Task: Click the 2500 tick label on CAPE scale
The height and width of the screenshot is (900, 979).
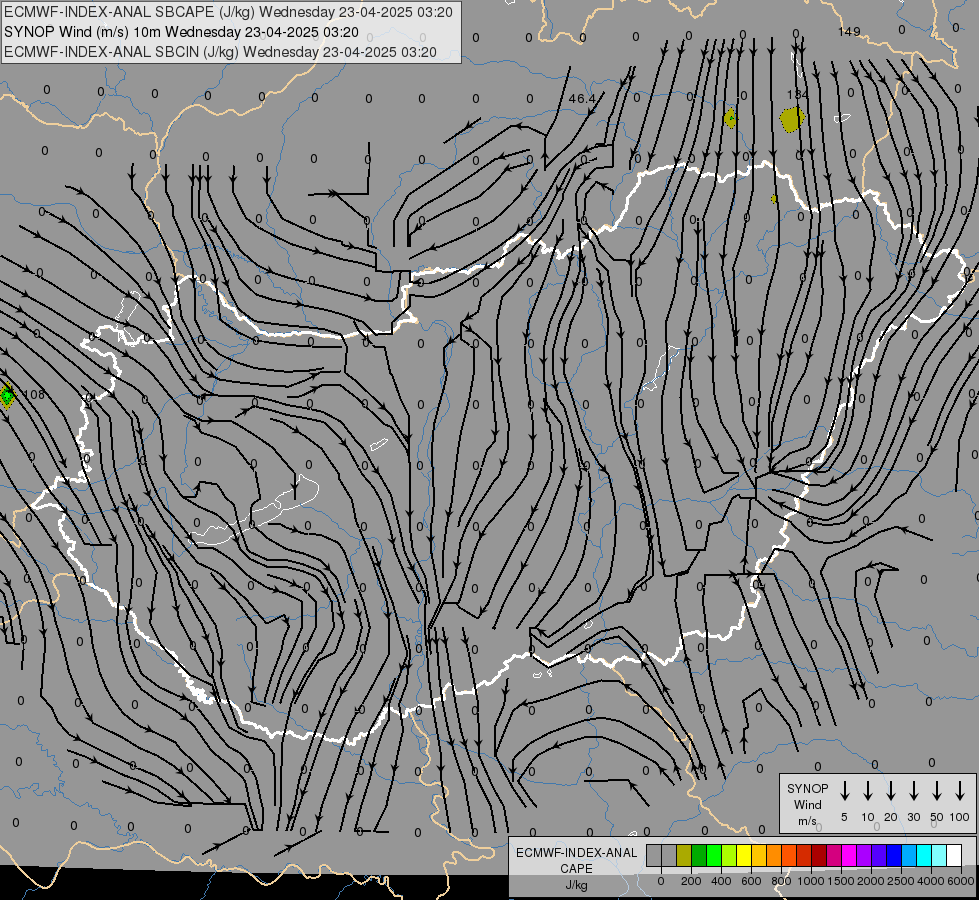Action: [901, 881]
